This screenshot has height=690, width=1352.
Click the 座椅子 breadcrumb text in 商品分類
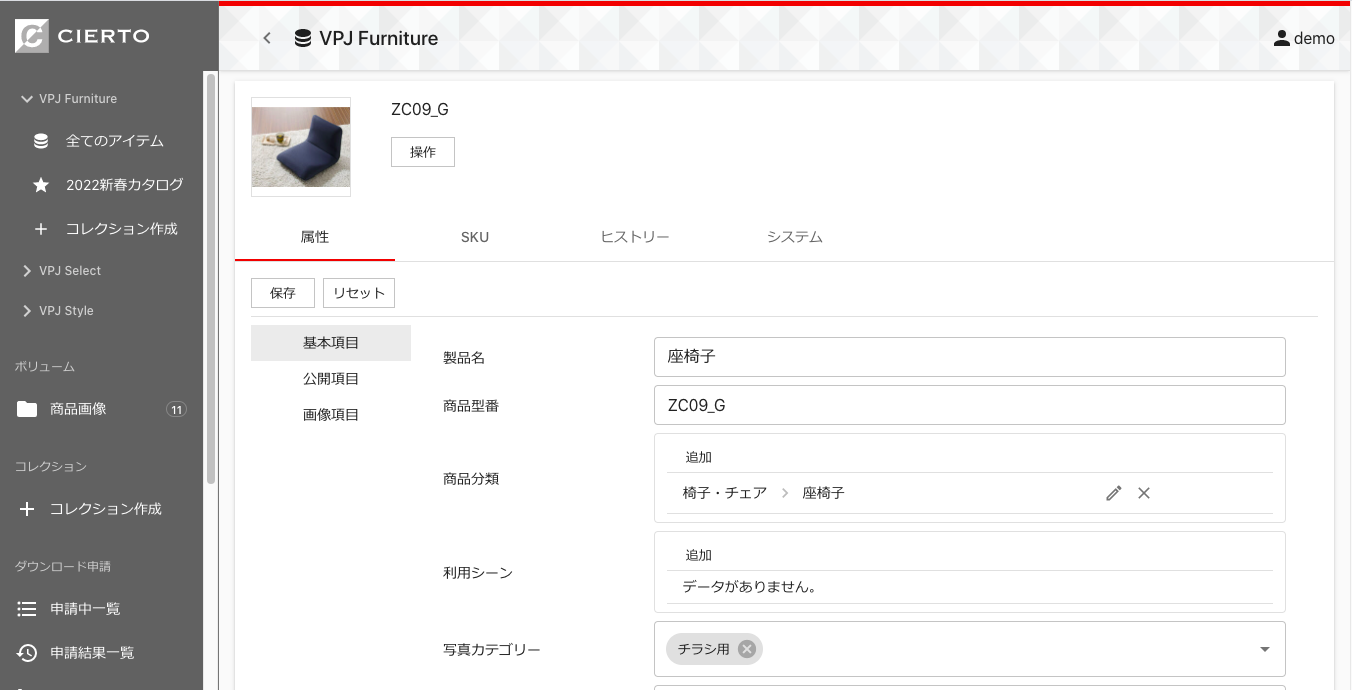(x=824, y=493)
